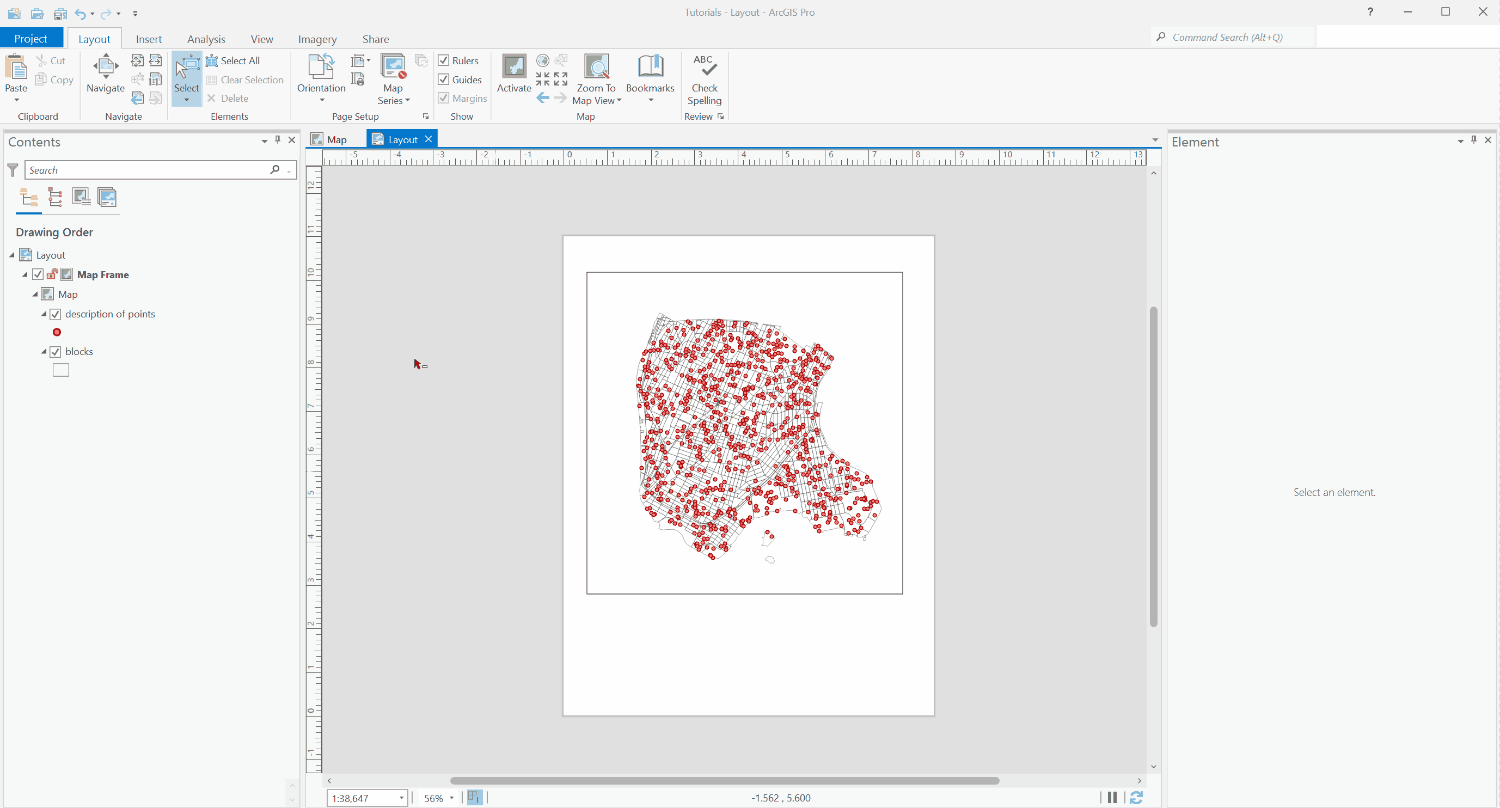
Task: Select List By Layout Page icon
Action: click(x=107, y=197)
